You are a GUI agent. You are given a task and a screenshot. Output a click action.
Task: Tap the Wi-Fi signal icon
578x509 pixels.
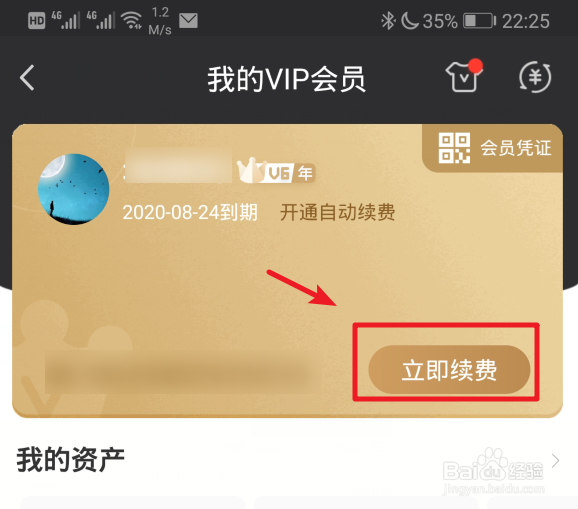pos(132,20)
